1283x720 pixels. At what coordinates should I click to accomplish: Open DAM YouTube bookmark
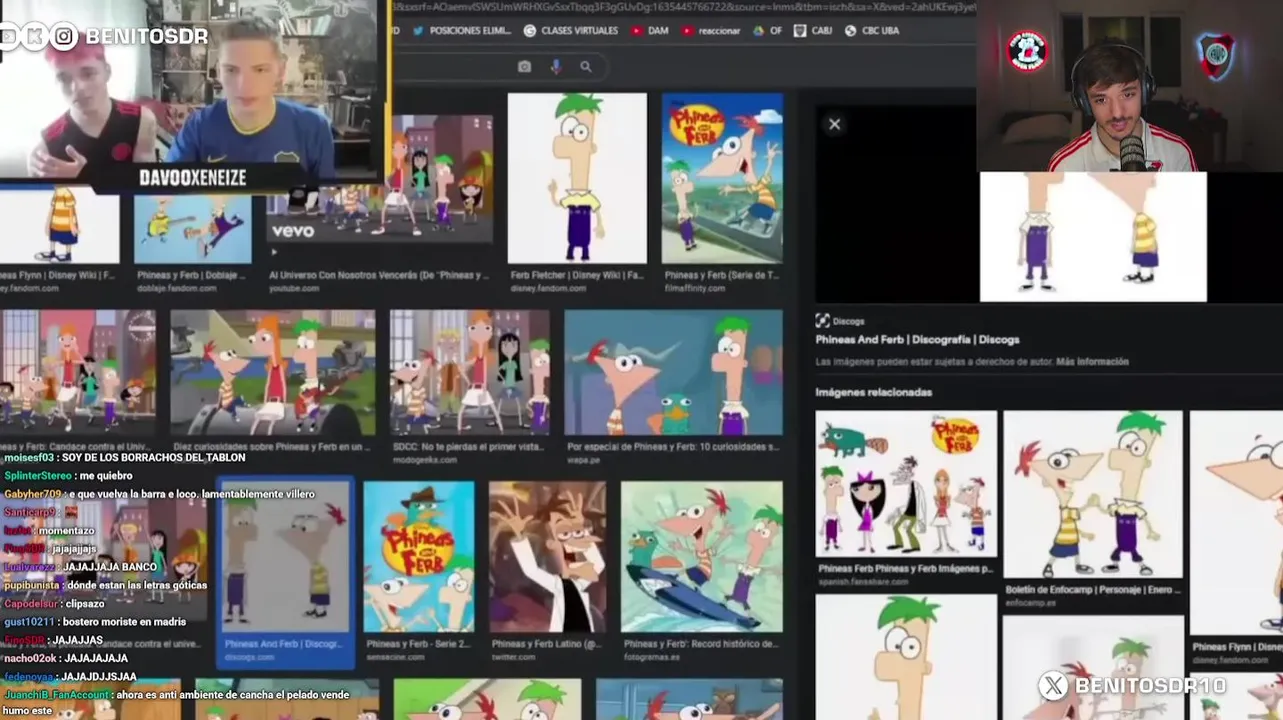649,31
